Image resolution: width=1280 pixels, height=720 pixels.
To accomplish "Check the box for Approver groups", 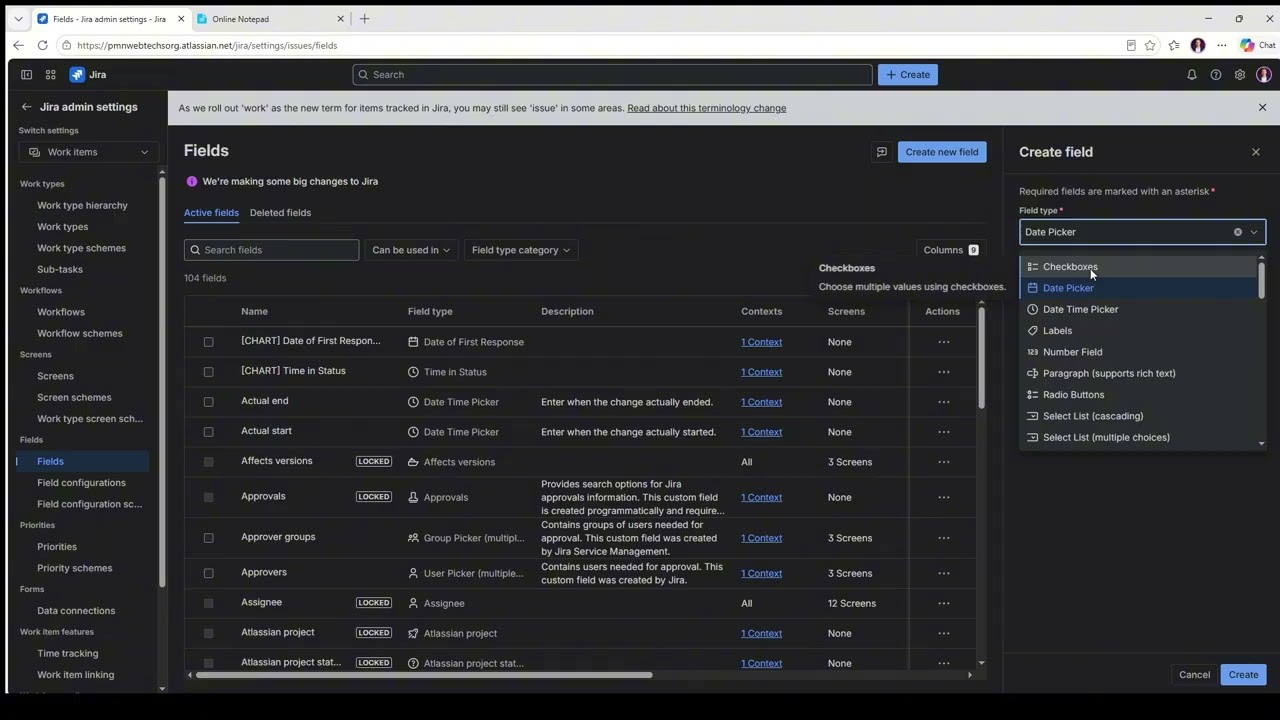I will click(208, 538).
